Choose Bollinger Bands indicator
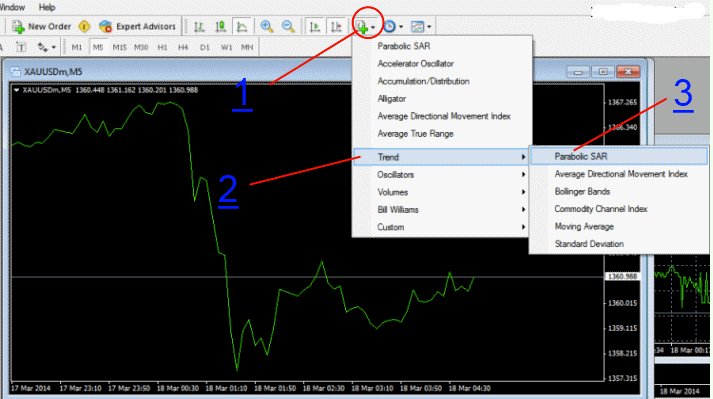713x399 pixels. pos(582,192)
